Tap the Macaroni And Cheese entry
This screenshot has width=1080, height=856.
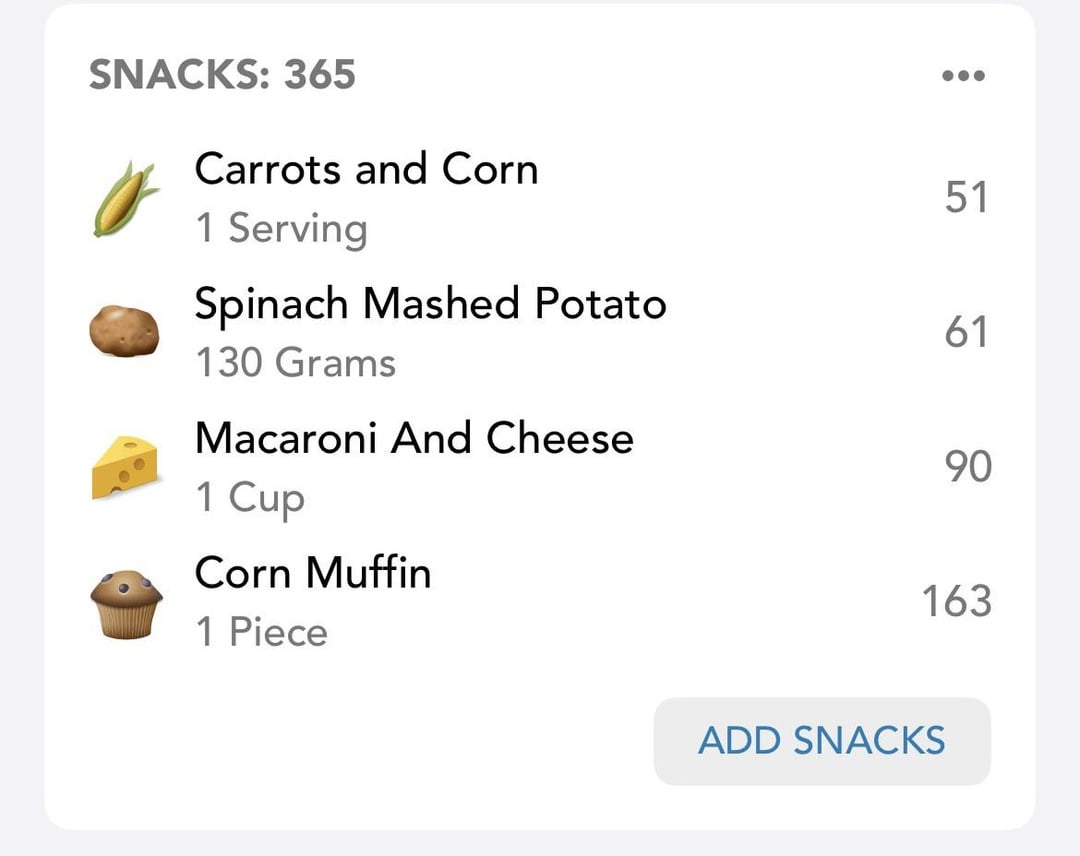coord(414,439)
